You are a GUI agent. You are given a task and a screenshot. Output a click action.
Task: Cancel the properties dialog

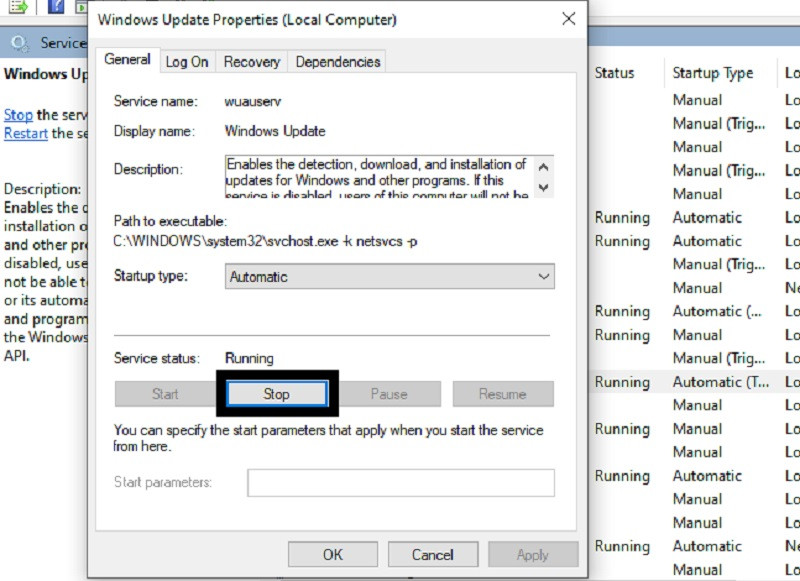click(x=432, y=554)
